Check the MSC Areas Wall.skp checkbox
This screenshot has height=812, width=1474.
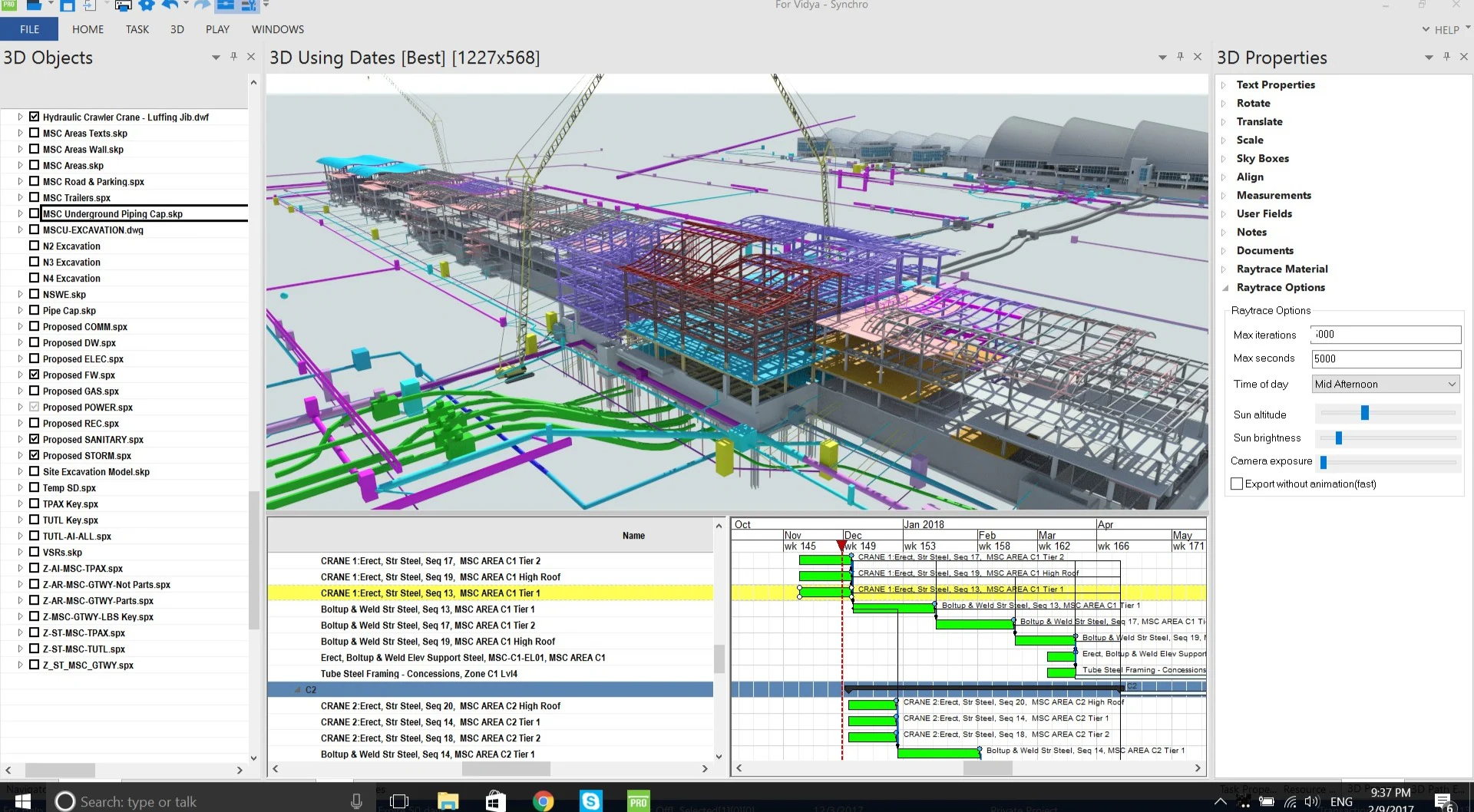pos(34,149)
